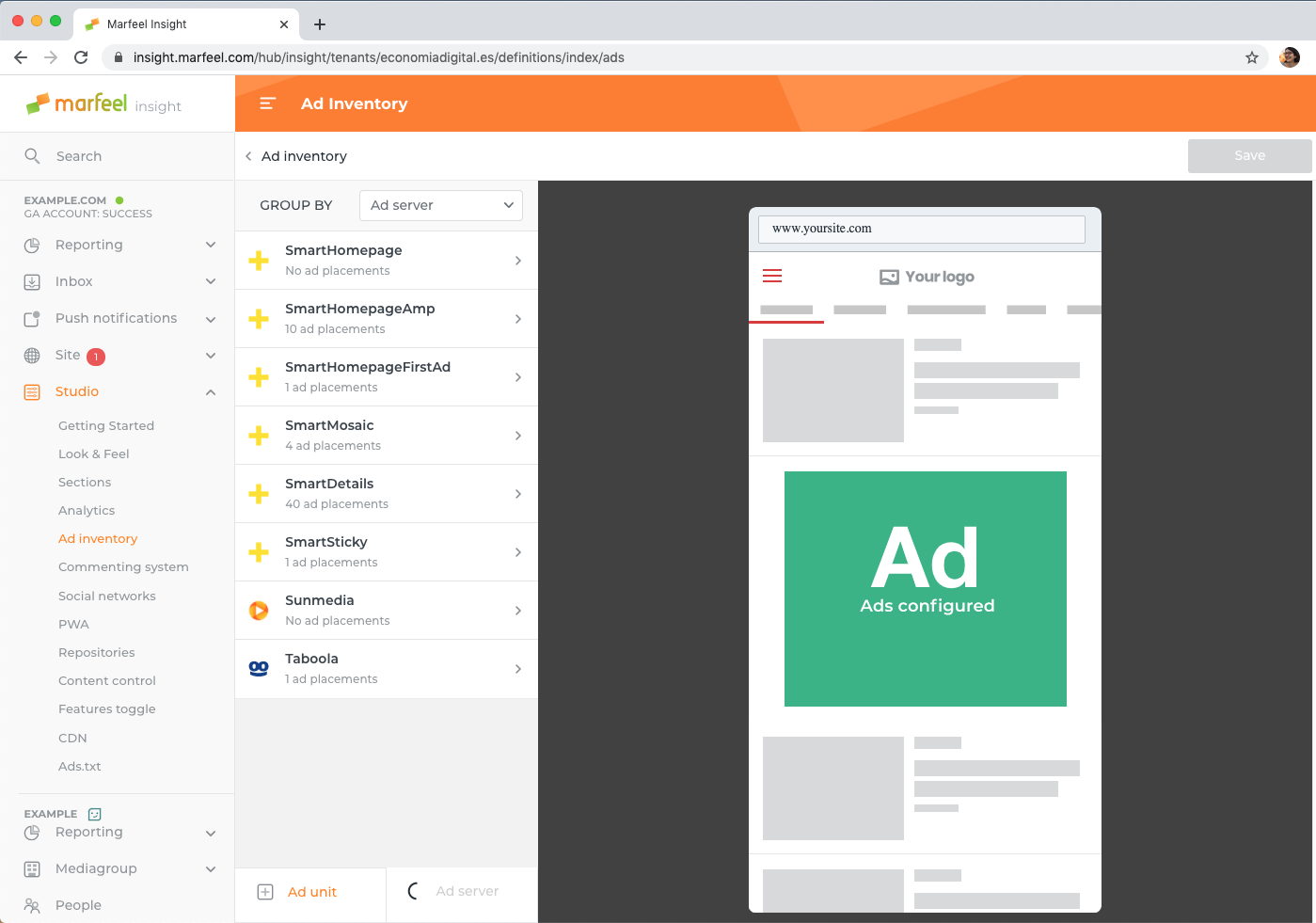Expand the Push notifications chevron

(x=211, y=319)
